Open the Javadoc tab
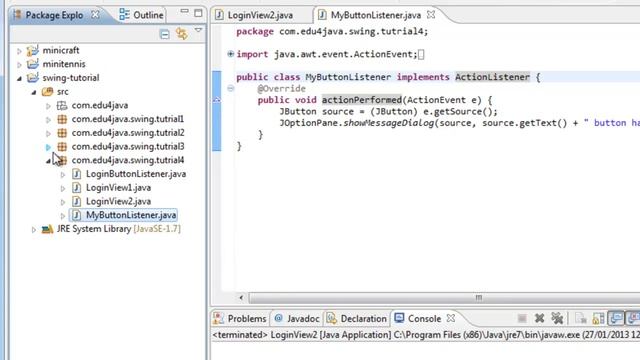This screenshot has width=640, height=360. (x=297, y=318)
